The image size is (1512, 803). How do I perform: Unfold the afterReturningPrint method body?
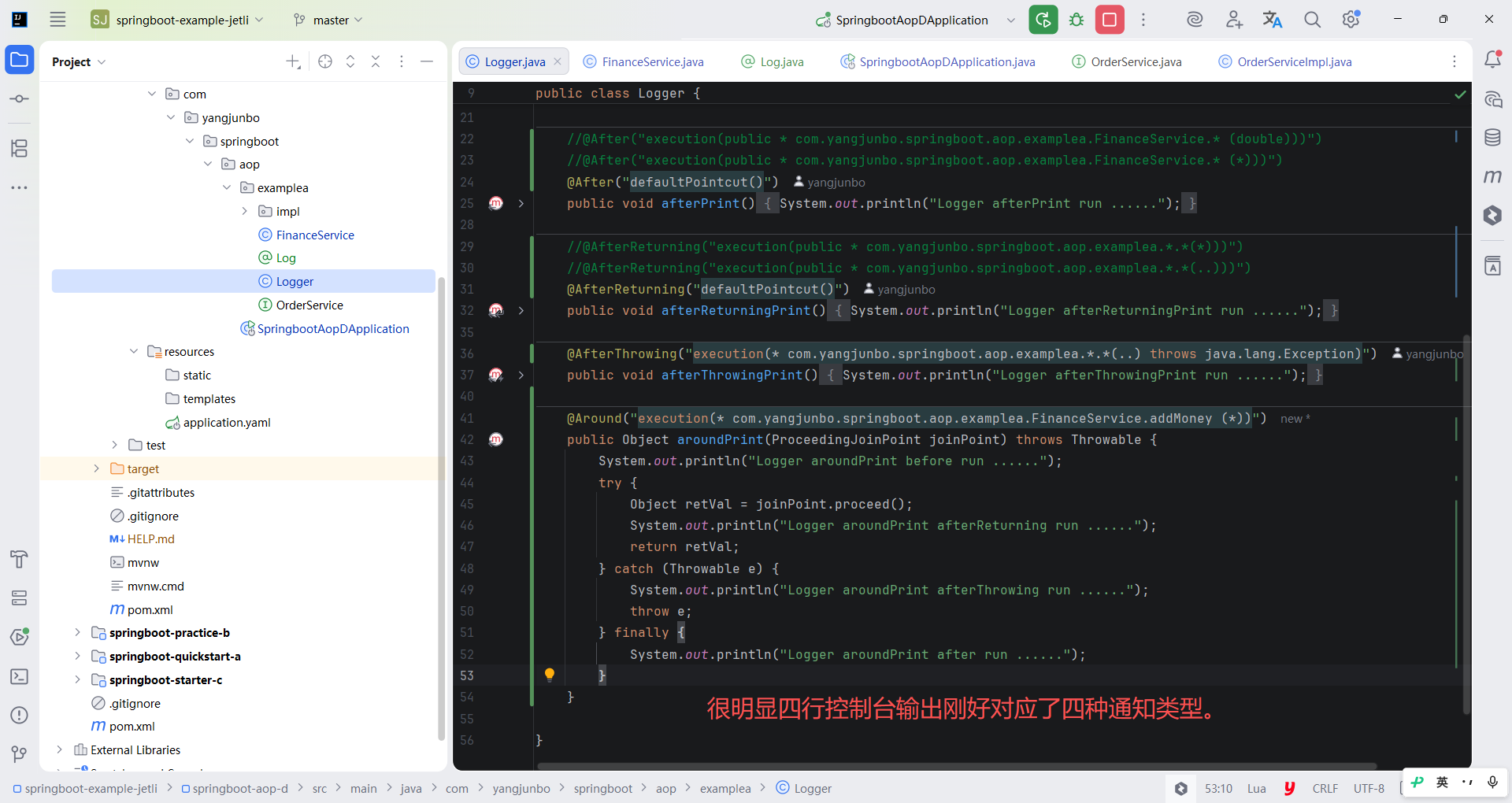coord(521,310)
